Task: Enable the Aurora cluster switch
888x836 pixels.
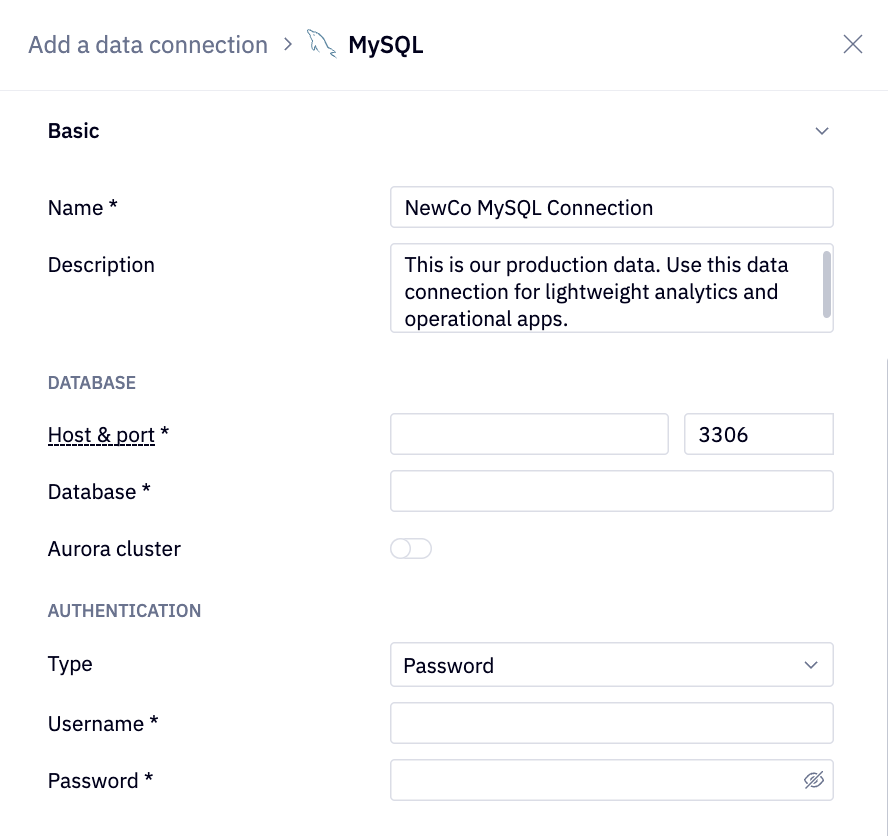Action: pos(411,549)
